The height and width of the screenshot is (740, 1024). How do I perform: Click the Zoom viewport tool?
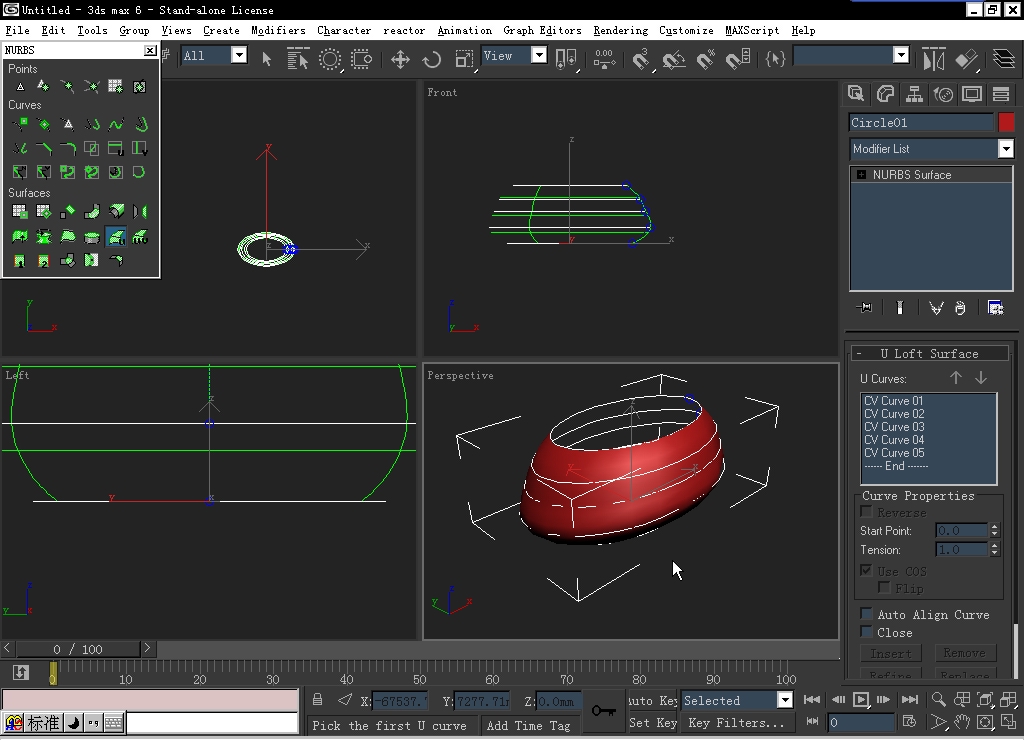[x=939, y=700]
